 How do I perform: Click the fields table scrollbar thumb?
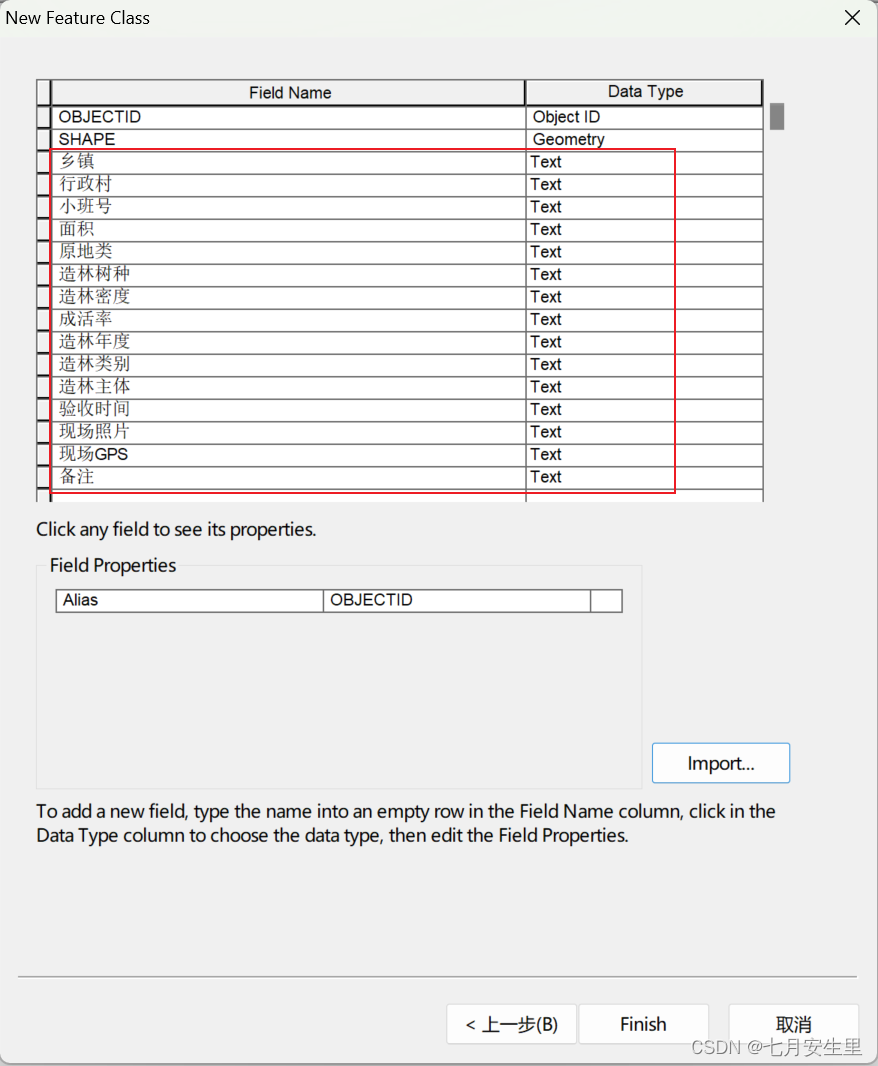(x=777, y=116)
